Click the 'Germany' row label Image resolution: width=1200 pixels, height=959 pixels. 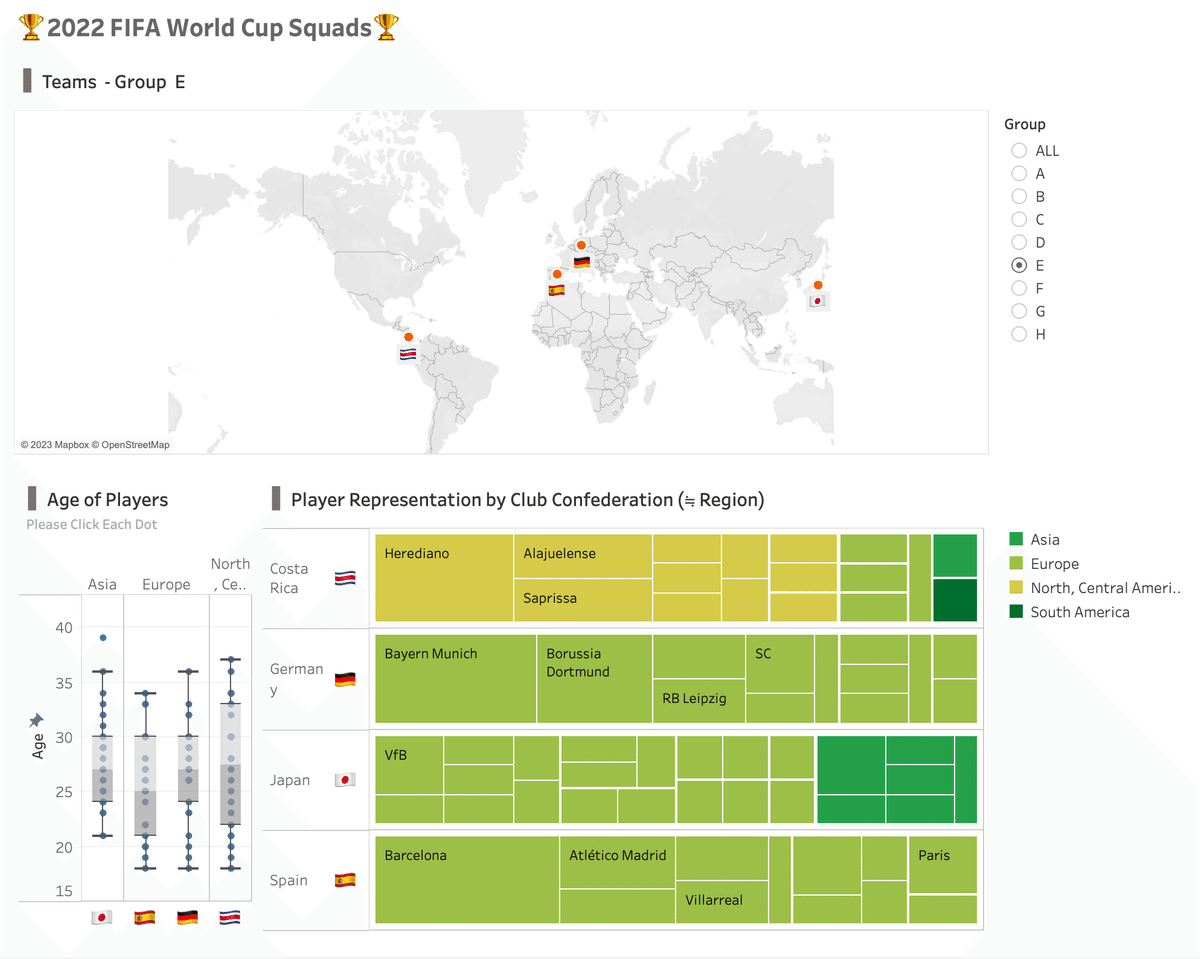tap(296, 679)
